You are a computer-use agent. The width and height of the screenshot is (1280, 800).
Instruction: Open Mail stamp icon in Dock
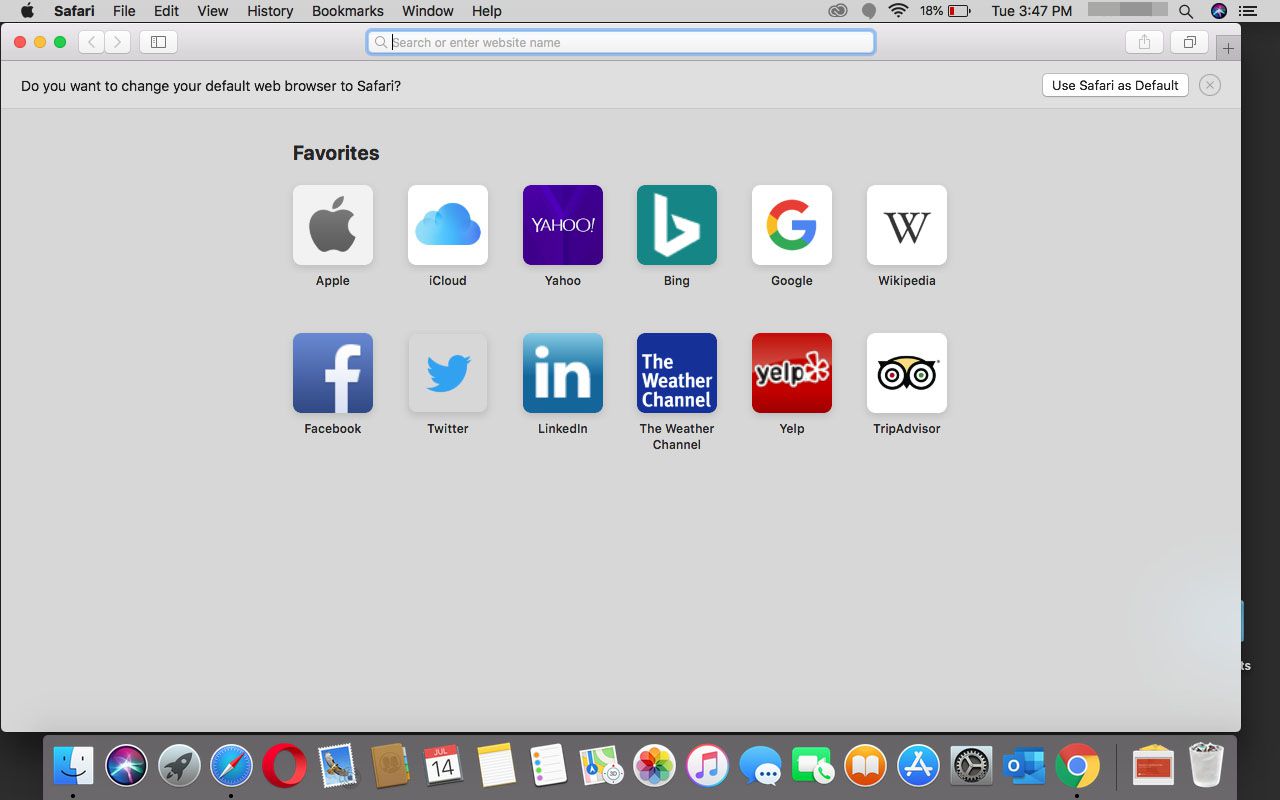point(338,767)
